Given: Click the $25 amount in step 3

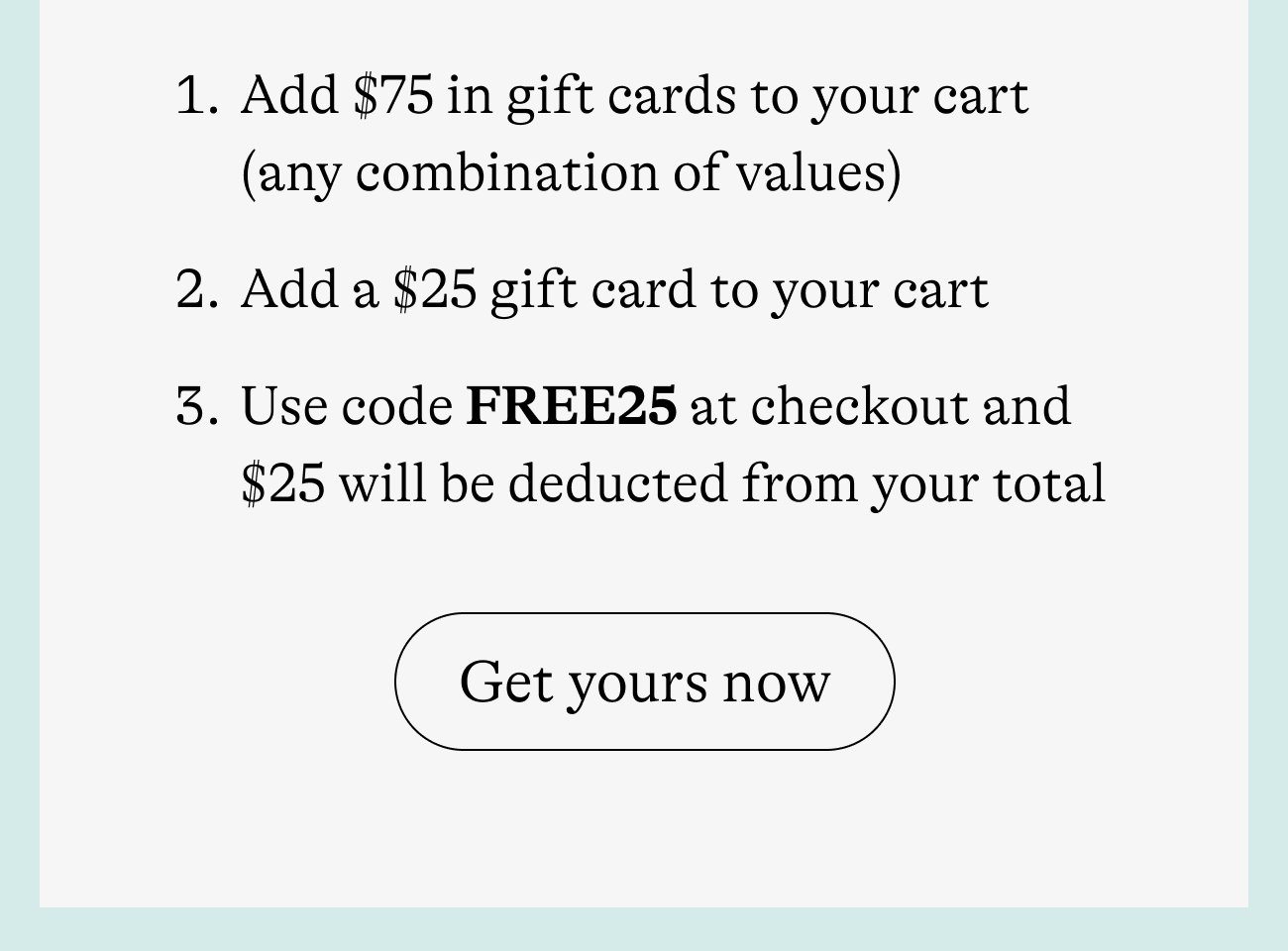Looking at the screenshot, I should click(x=280, y=482).
